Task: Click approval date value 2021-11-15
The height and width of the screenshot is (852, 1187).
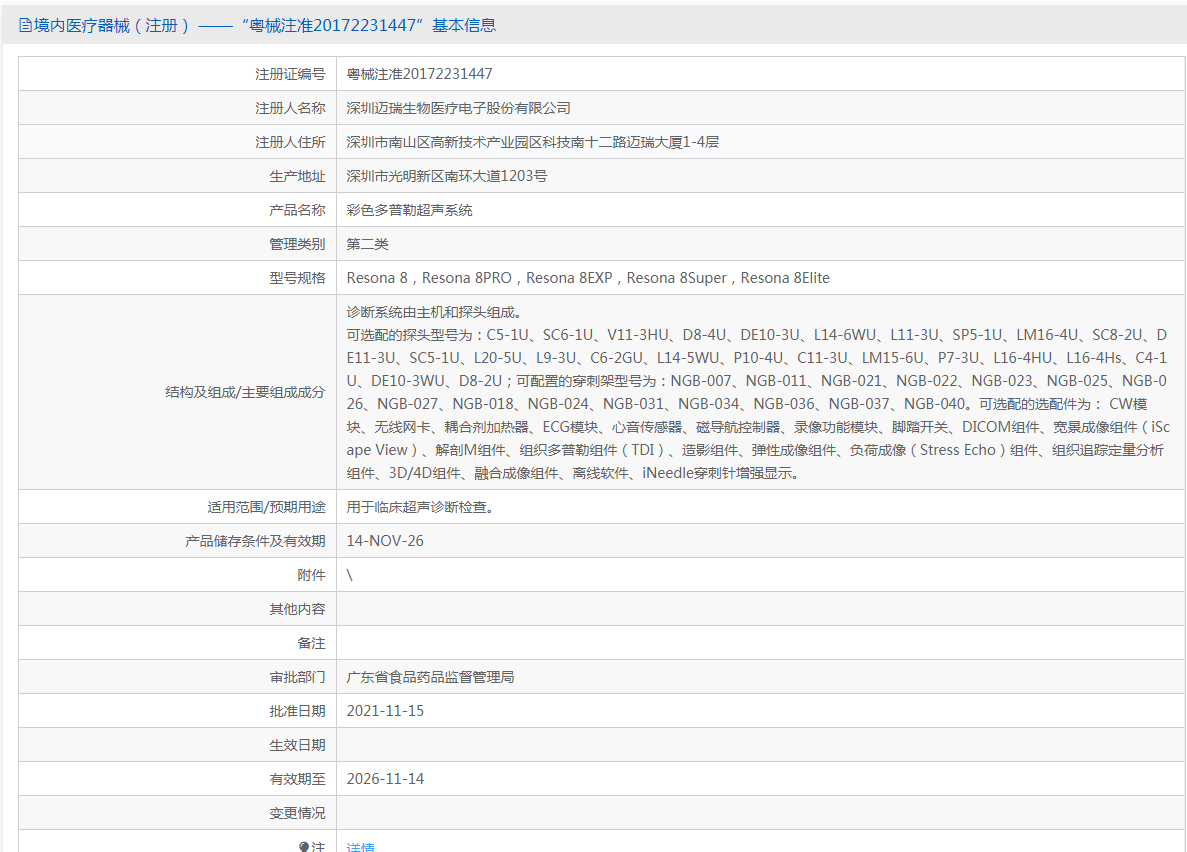Action: coord(385,711)
